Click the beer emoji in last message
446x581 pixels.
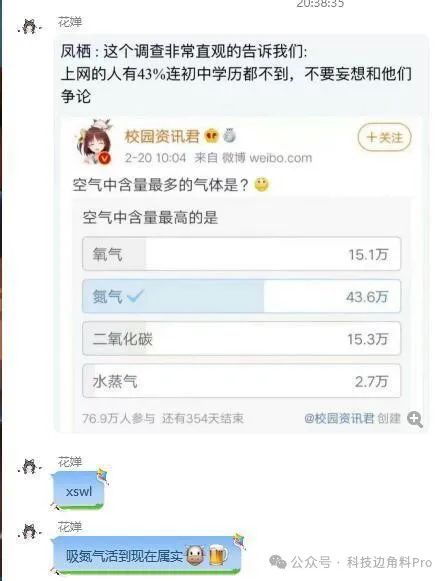pyautogui.click(x=218, y=555)
